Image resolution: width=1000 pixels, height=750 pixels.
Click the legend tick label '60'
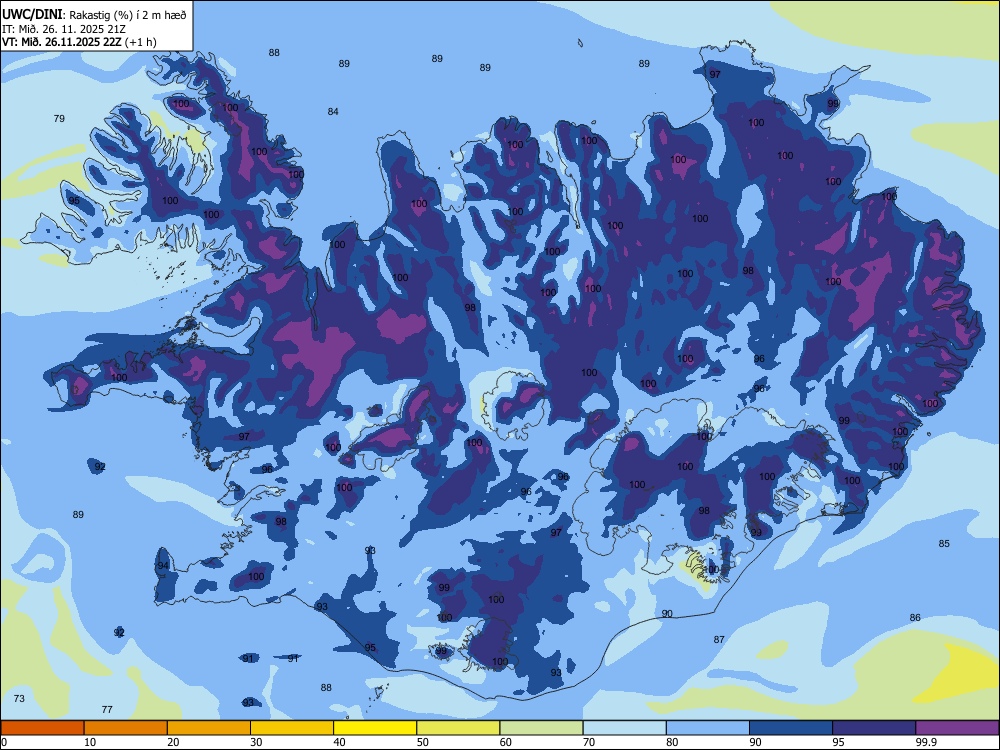click(506, 742)
